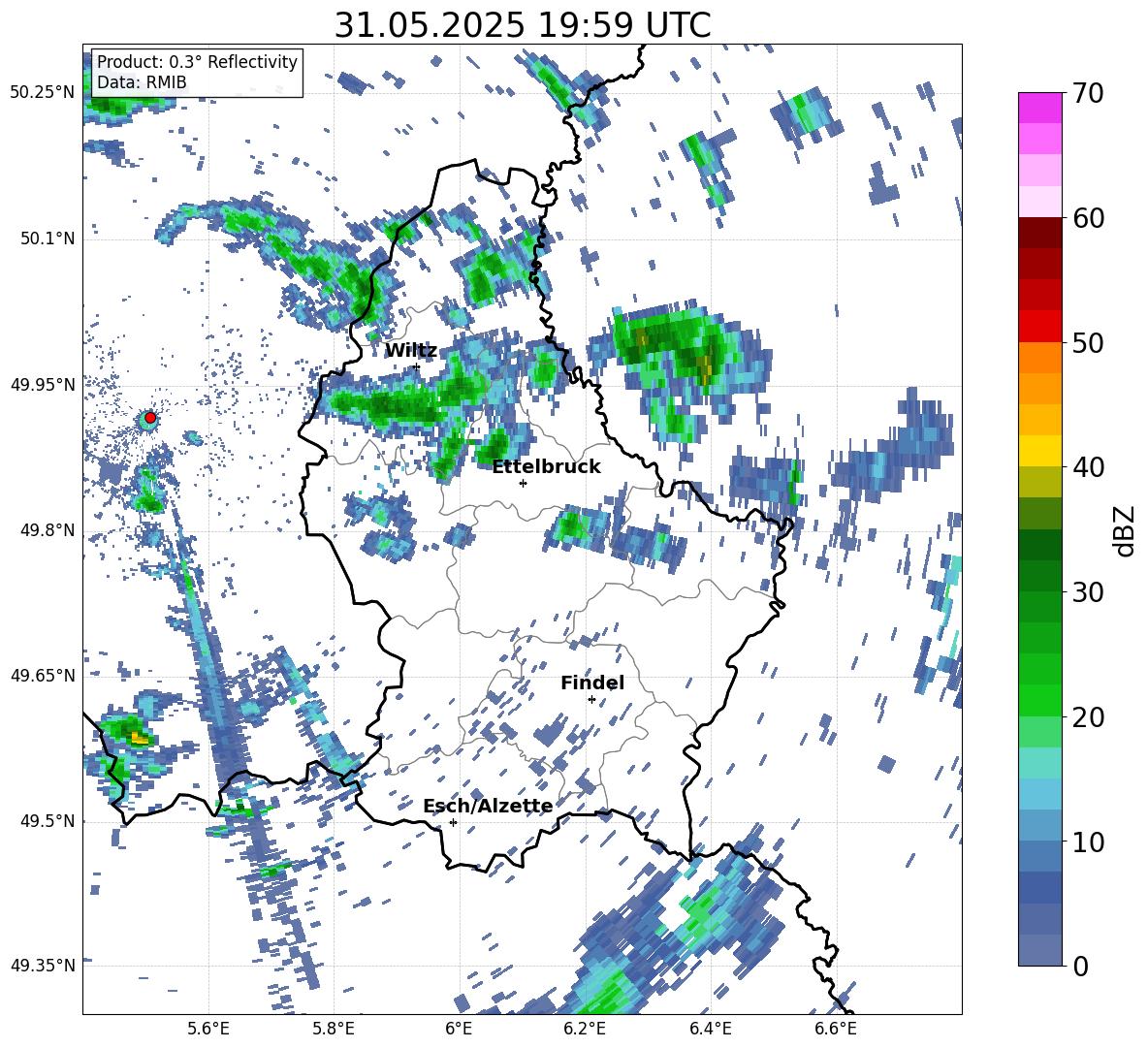
Task: Click the Esch/Alzette station cross marker
Action: [453, 822]
